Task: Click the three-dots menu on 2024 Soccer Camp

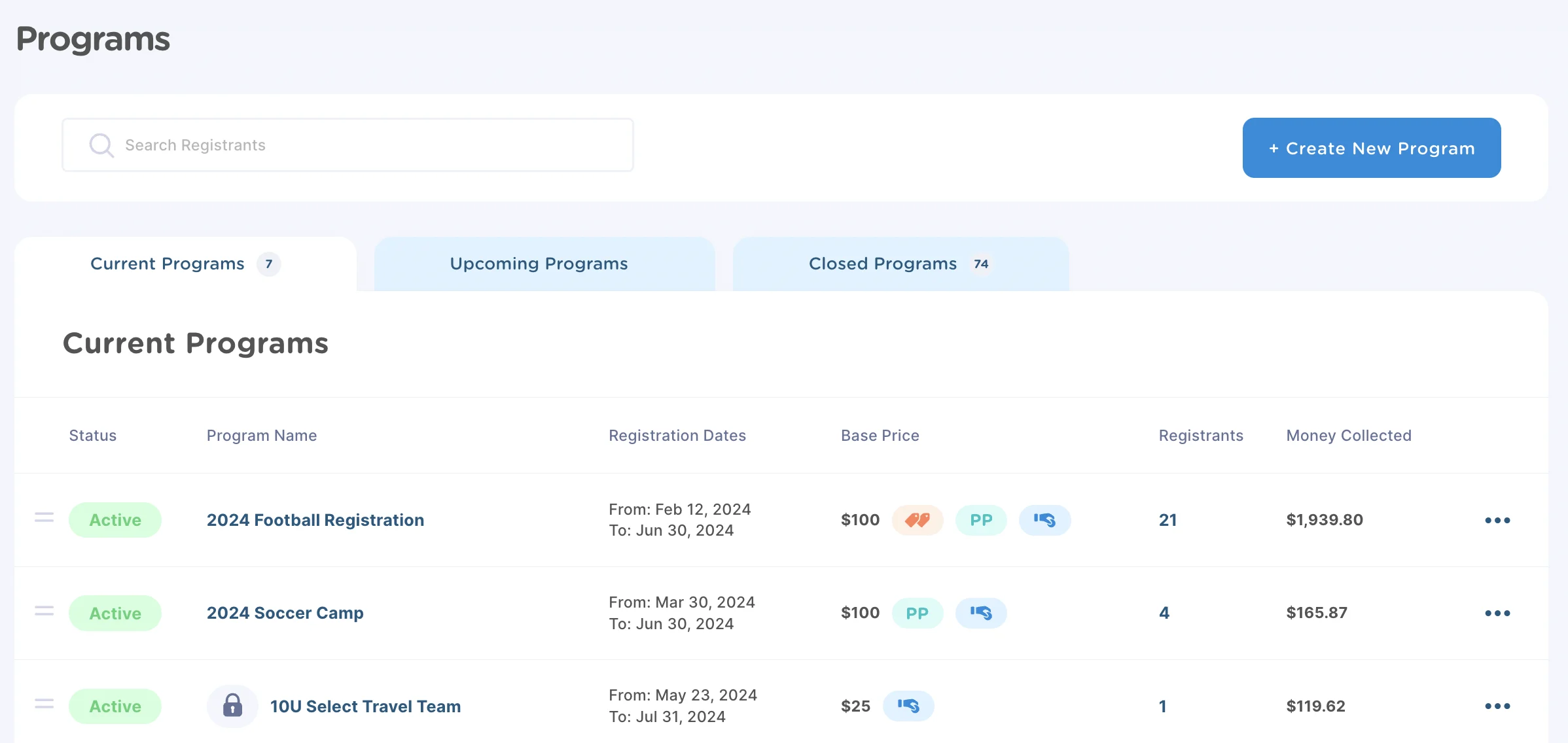Action: pos(1497,612)
